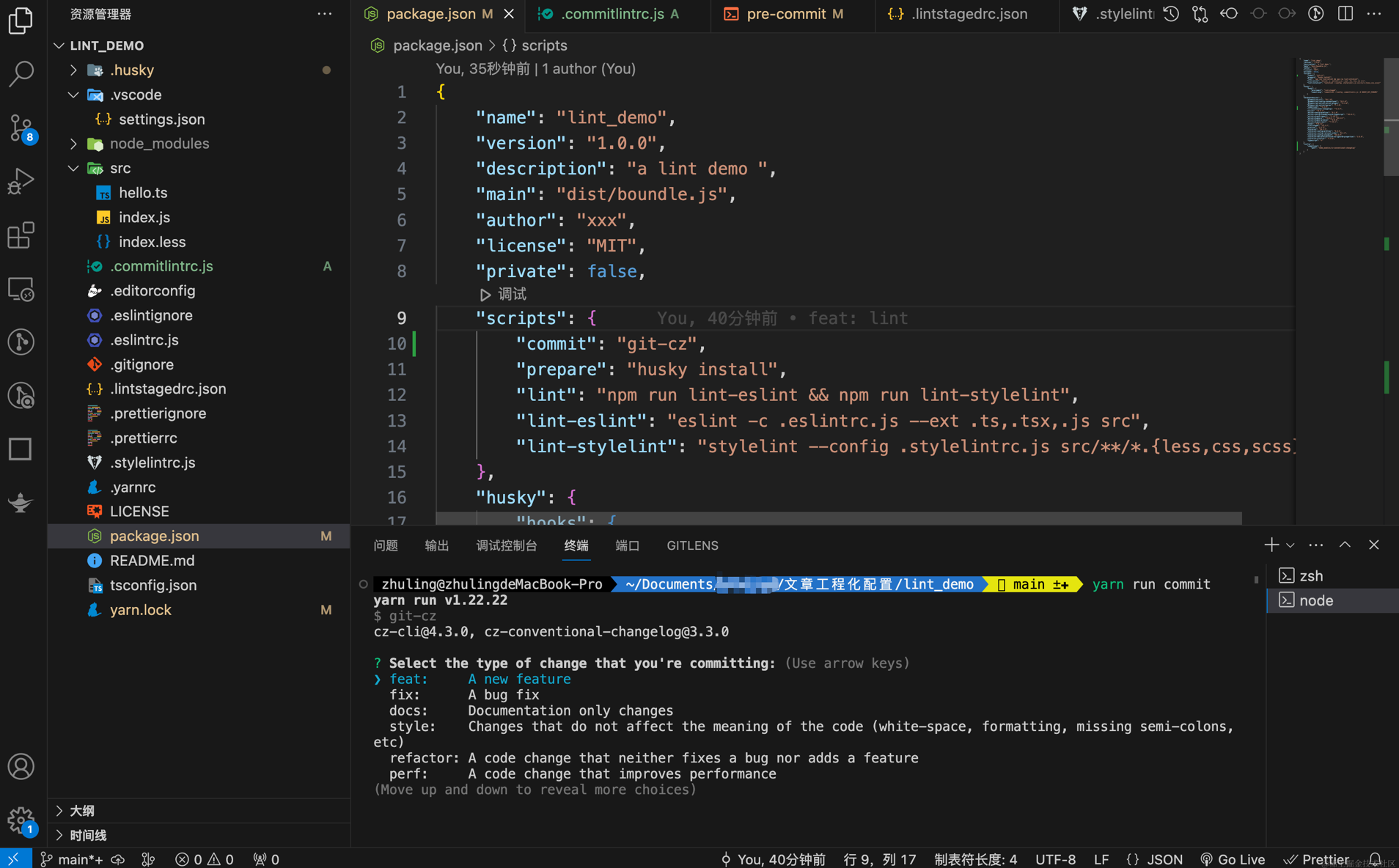The image size is (1399, 868).
Task: Open the Search view in activity bar
Action: click(21, 73)
